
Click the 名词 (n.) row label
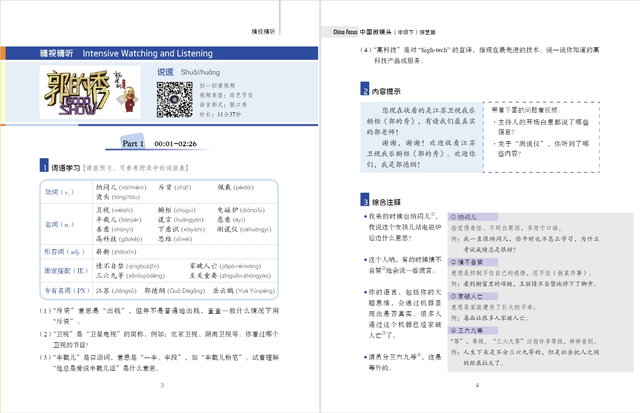pos(60,225)
